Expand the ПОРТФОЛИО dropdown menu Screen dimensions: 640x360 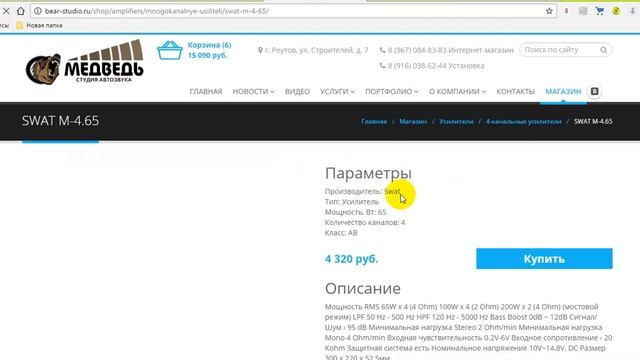pos(391,91)
